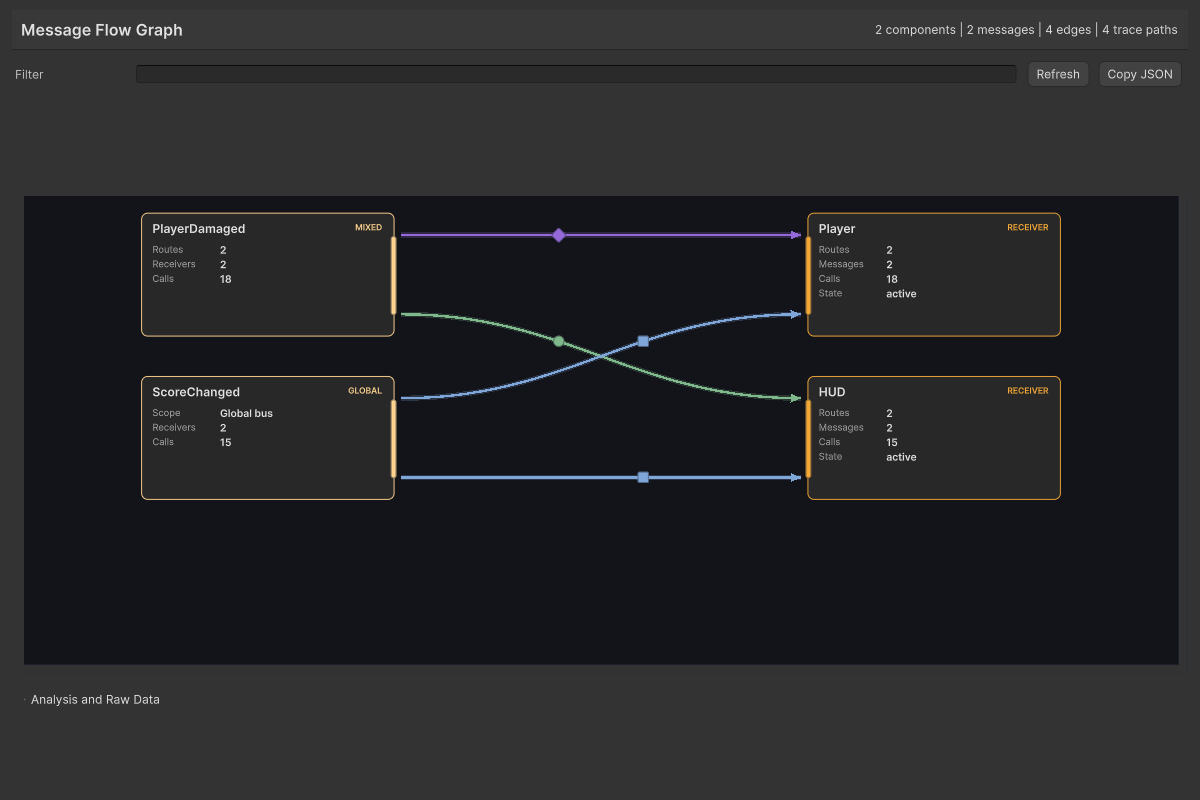1200x800 pixels.
Task: Click the RECEIVER badge on Player node
Action: [1028, 227]
